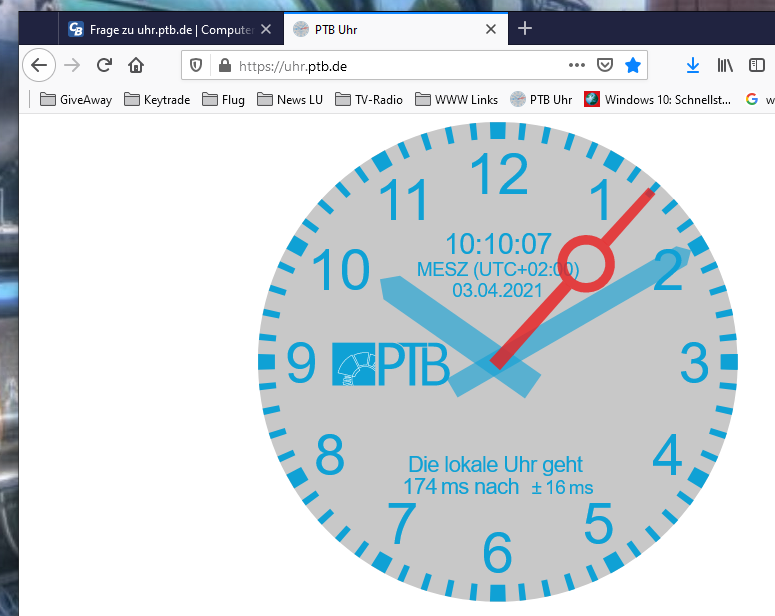Save page to Pocket
The image size is (775, 616).
tap(604, 65)
